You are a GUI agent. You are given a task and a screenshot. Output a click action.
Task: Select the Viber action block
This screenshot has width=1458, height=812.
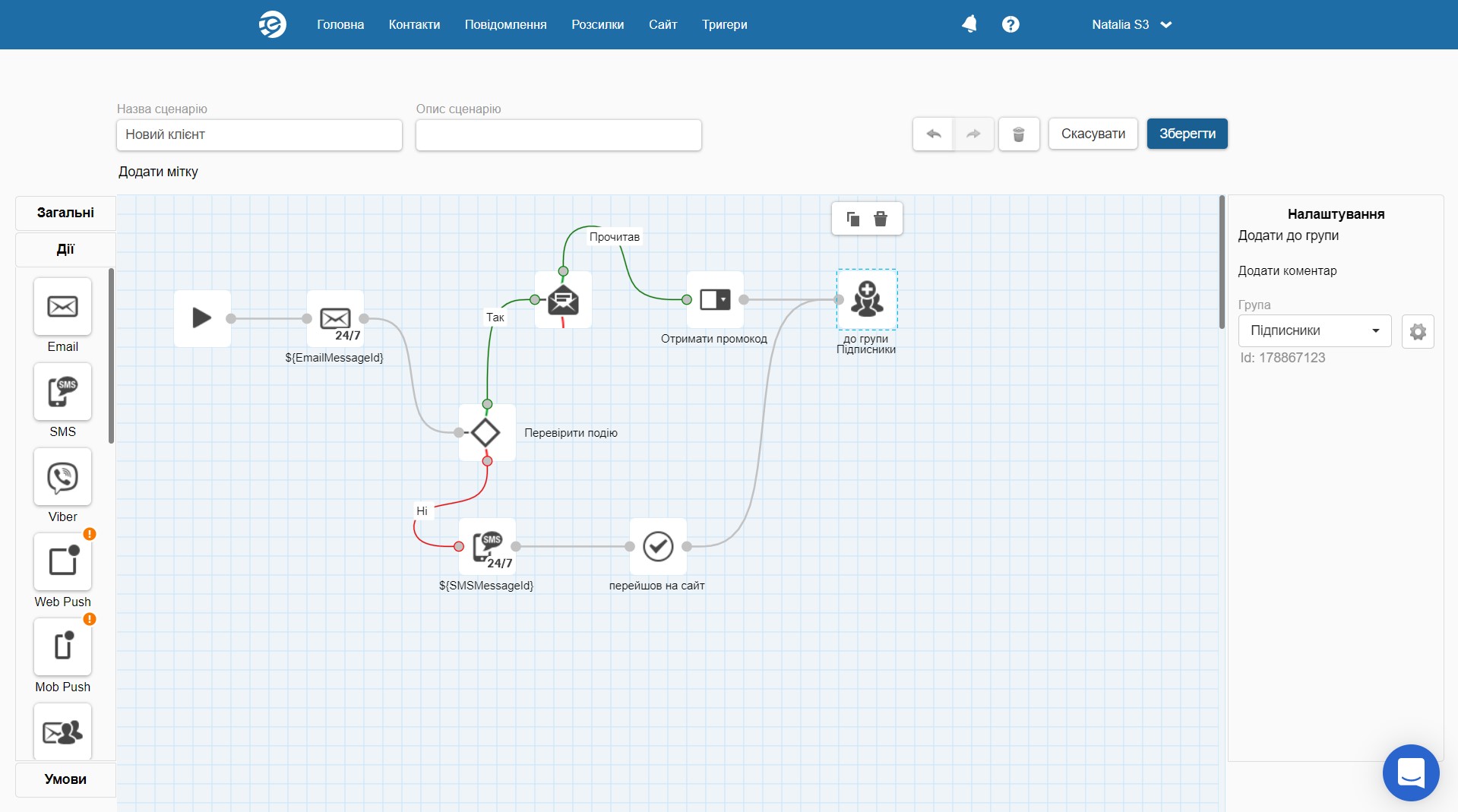62,477
